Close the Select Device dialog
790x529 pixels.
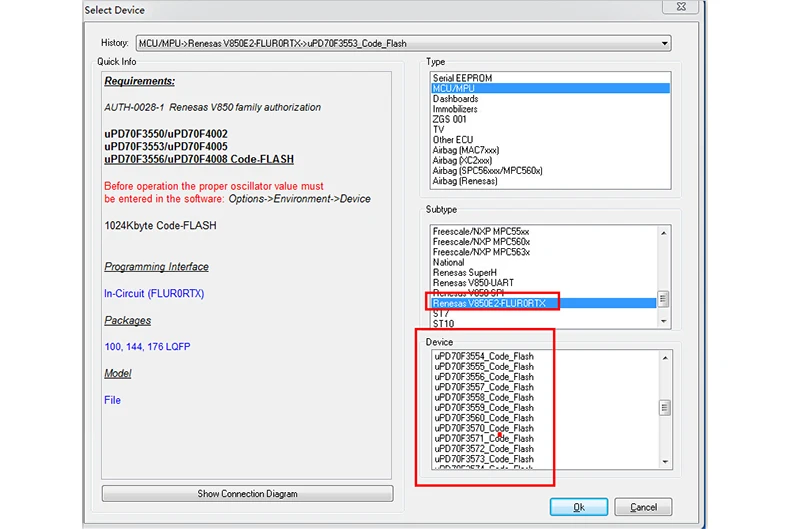pyautogui.click(x=681, y=7)
